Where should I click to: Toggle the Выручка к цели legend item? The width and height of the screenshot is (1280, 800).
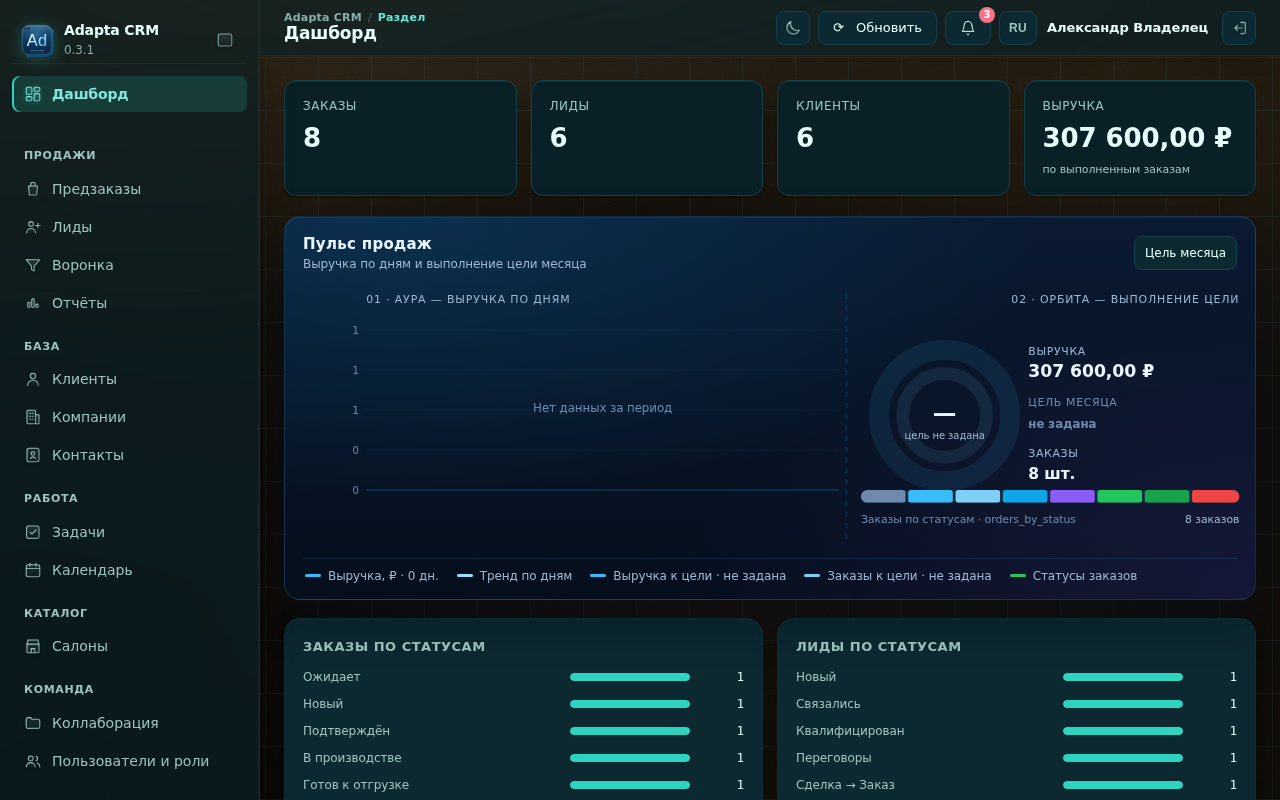tap(688, 576)
